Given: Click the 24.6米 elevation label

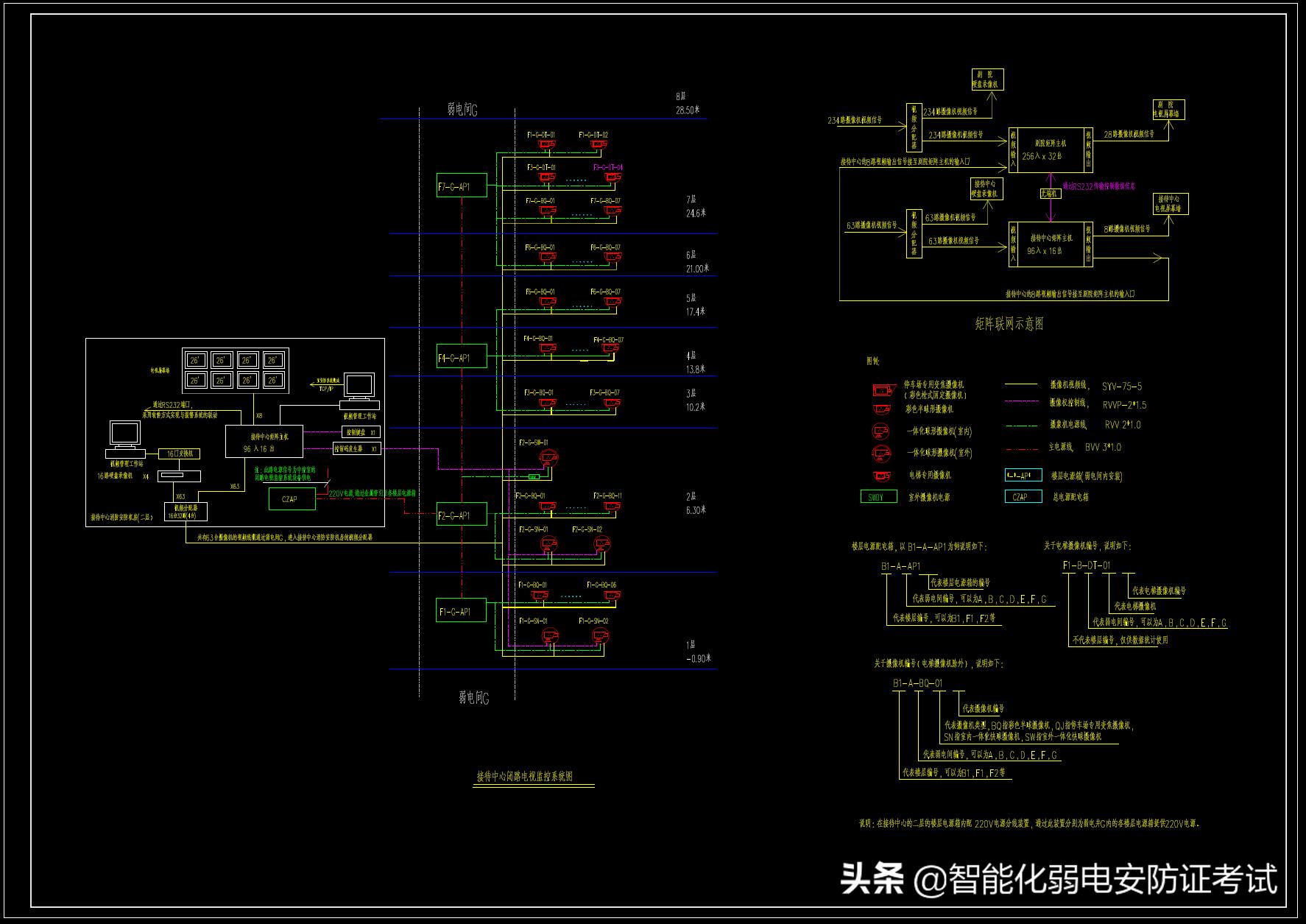Looking at the screenshot, I should point(696,213).
